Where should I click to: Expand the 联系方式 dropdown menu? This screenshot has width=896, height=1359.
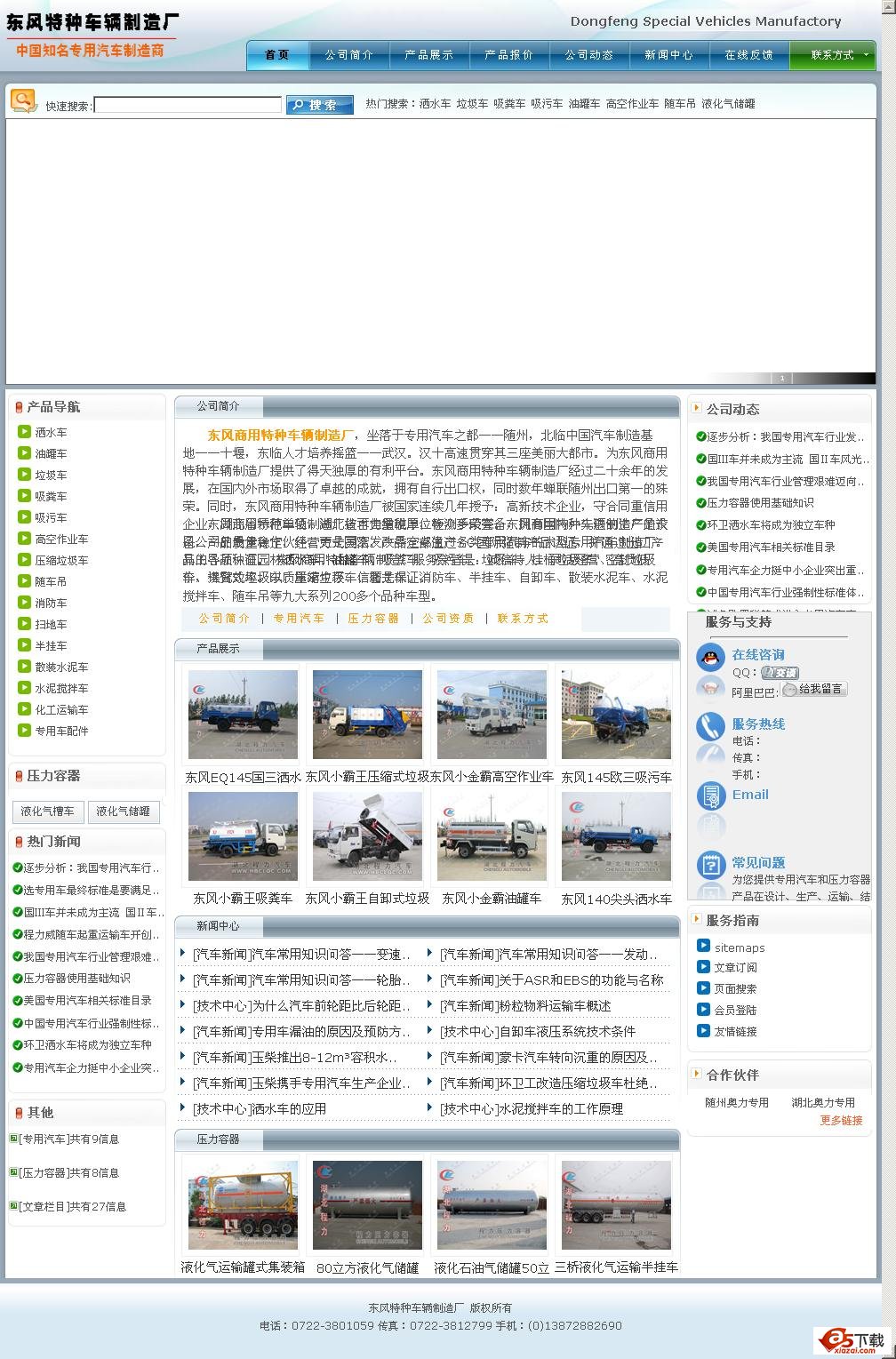point(833,55)
